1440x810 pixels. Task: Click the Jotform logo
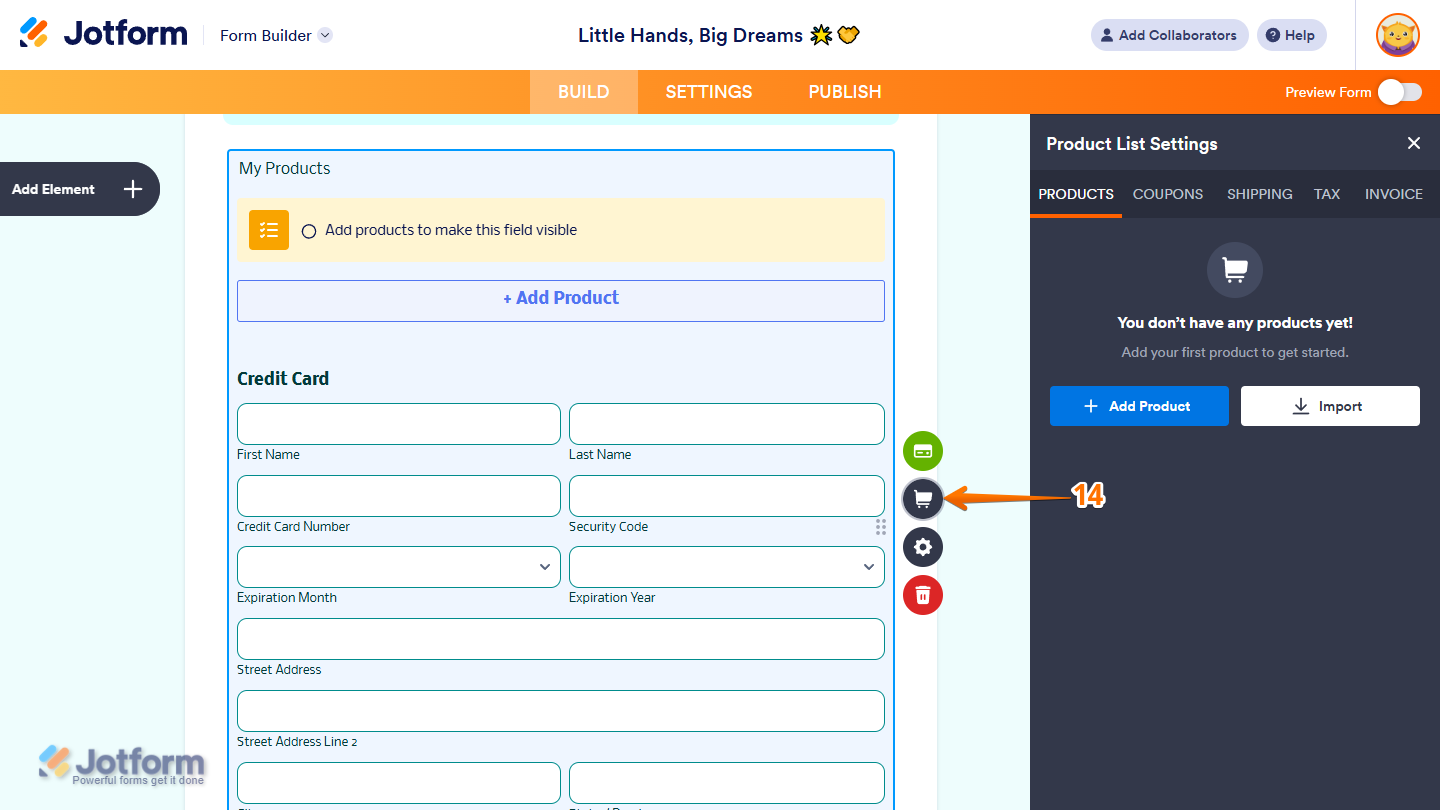(103, 34)
